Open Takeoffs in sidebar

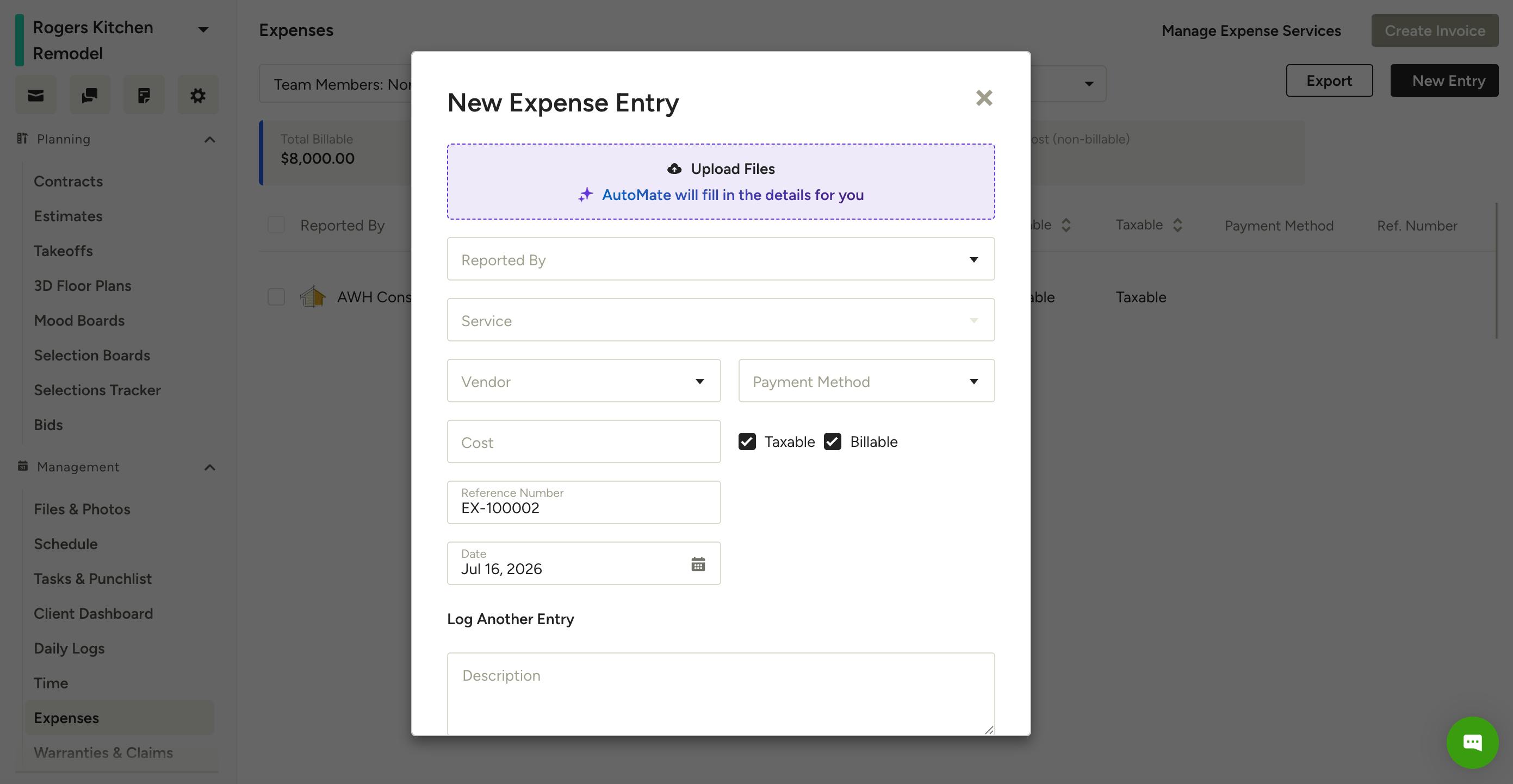coord(64,251)
